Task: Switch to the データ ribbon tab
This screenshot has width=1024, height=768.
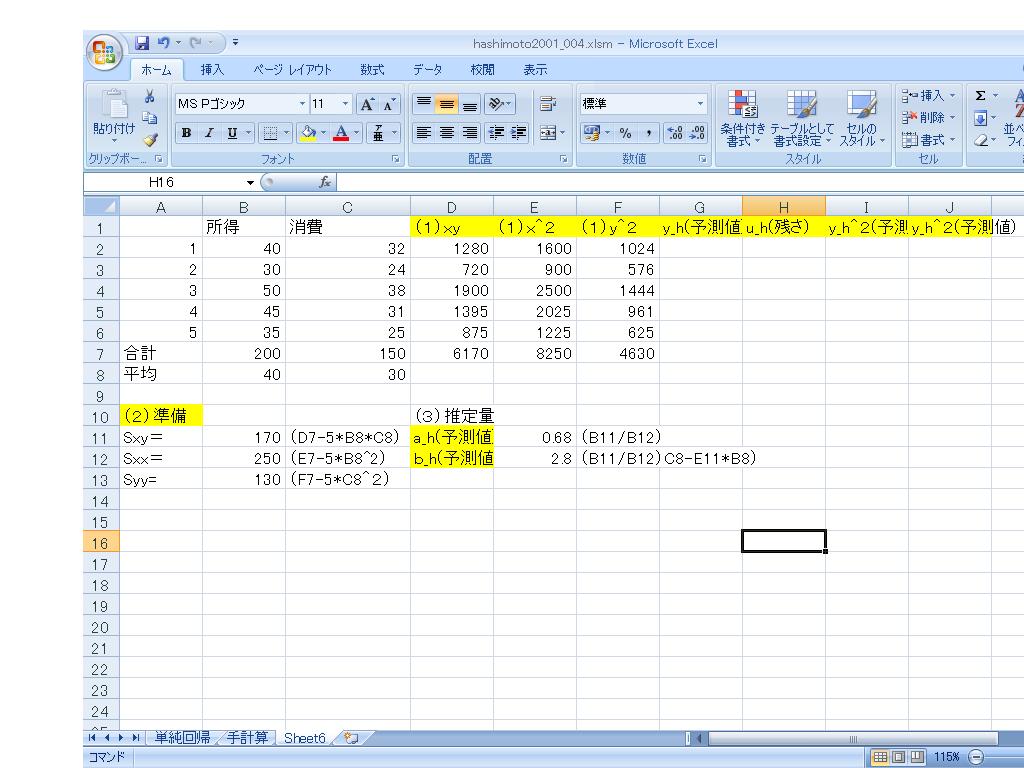Action: tap(427, 70)
